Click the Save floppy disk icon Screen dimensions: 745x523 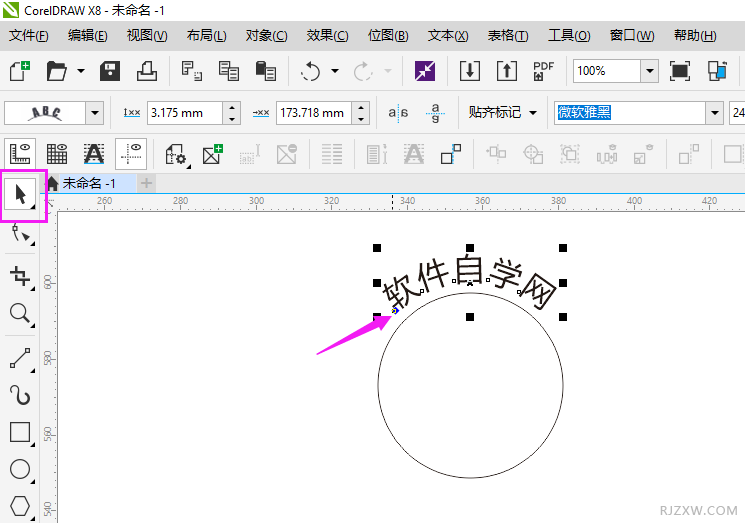pos(110,71)
